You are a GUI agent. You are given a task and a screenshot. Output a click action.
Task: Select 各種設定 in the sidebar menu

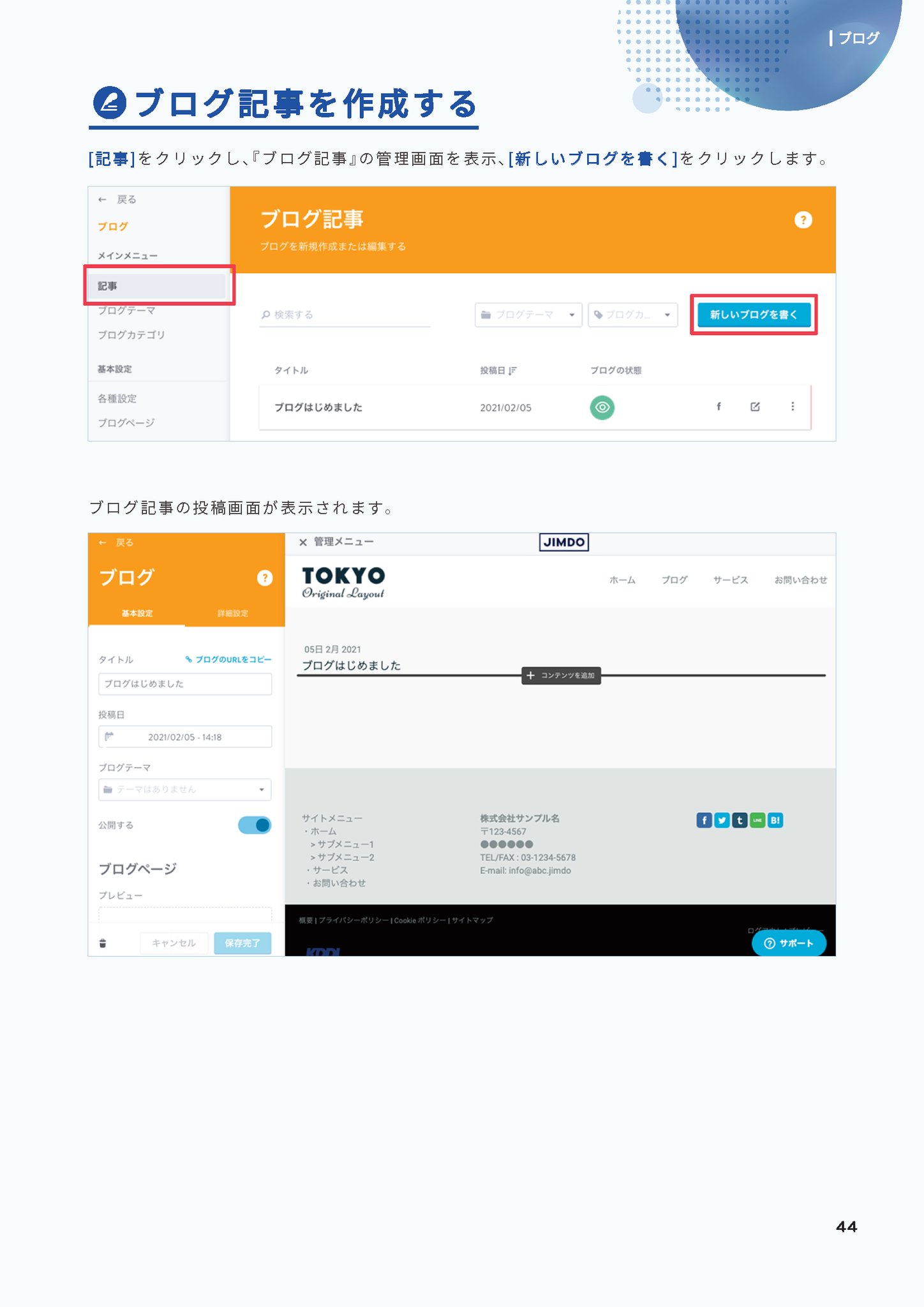click(117, 399)
